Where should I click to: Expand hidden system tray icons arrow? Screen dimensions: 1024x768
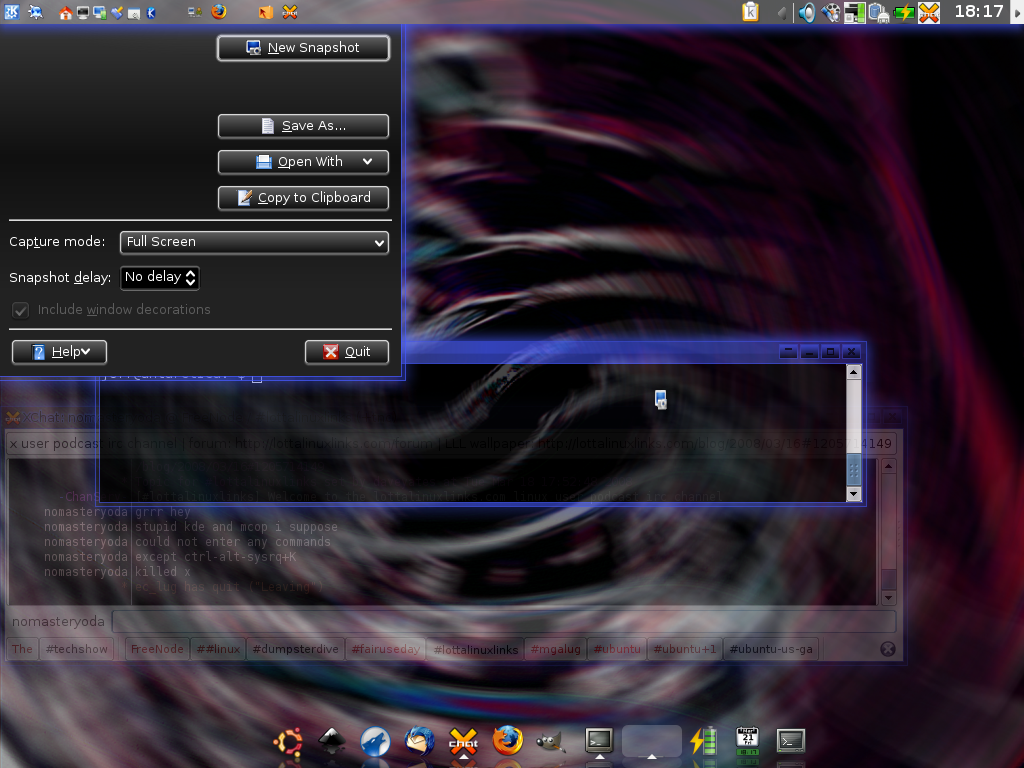pos(782,12)
